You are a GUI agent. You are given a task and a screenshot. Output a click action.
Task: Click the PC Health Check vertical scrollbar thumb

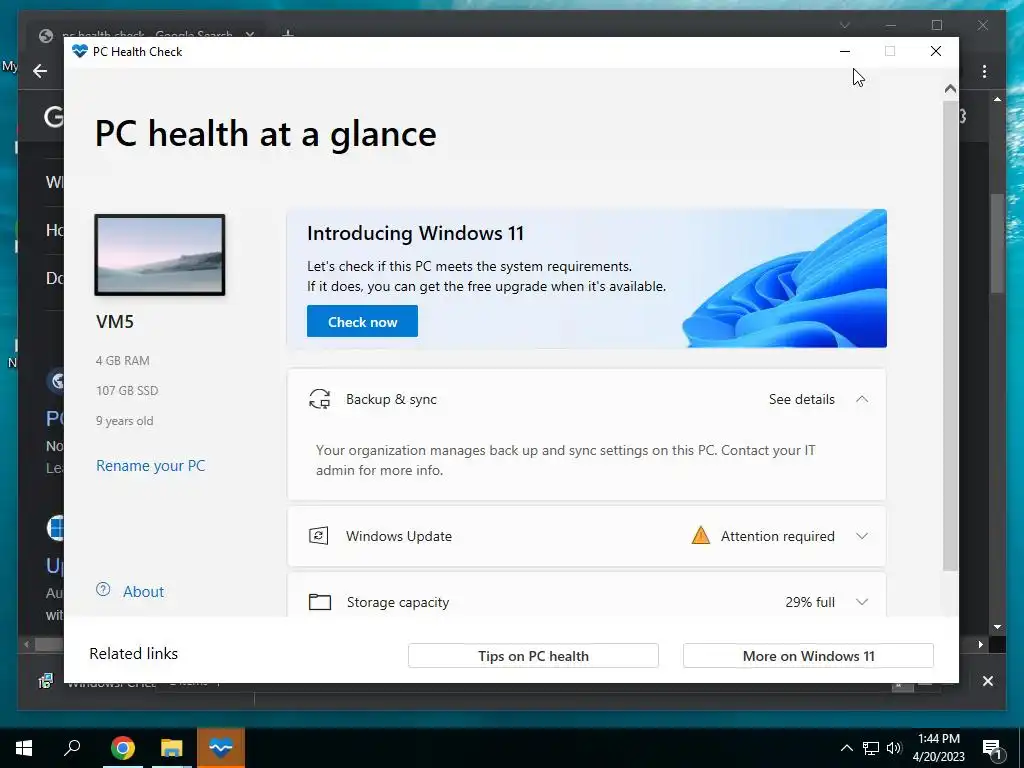click(950, 336)
